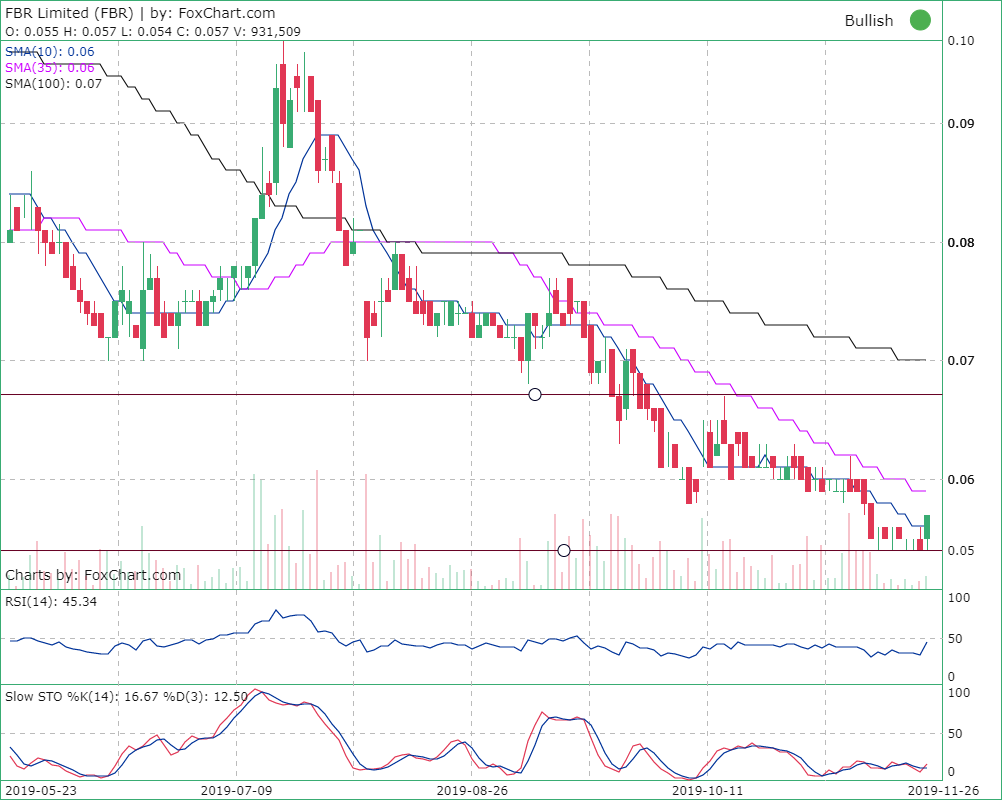Image resolution: width=1002 pixels, height=800 pixels.
Task: Click the green Bullish status indicator dot
Action: (920, 20)
